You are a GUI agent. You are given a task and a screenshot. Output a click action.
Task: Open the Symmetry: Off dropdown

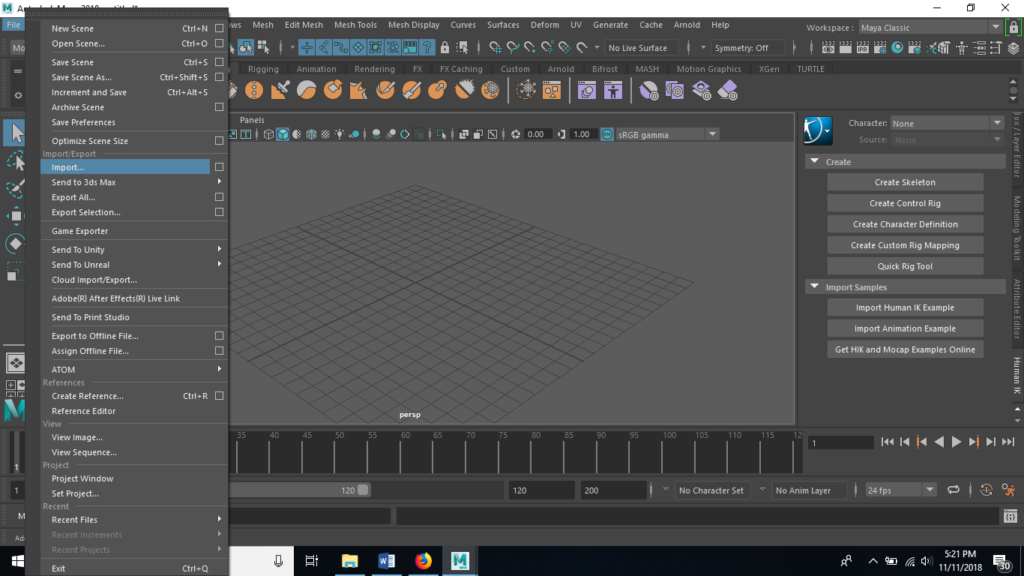tap(746, 48)
